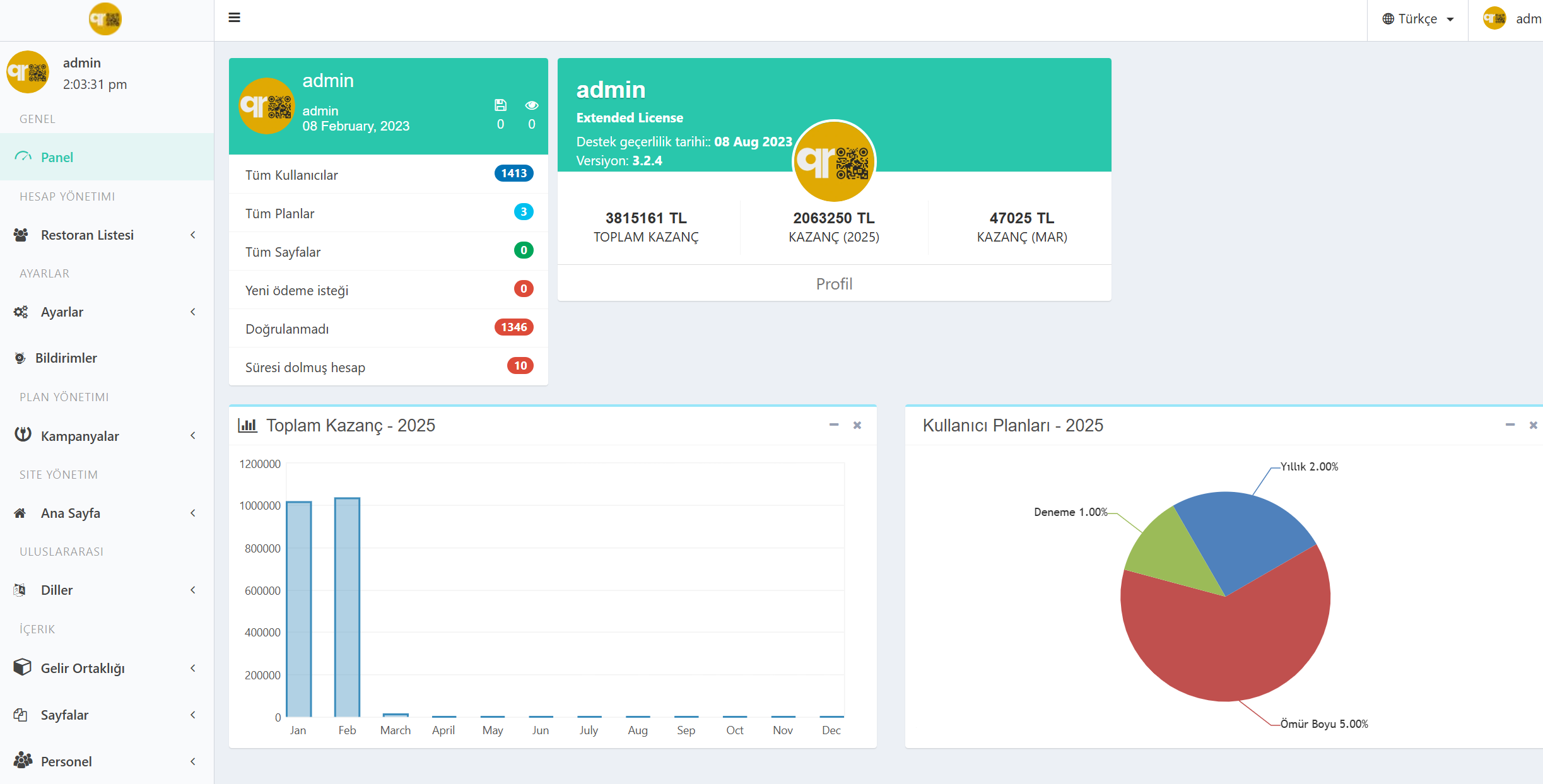The height and width of the screenshot is (784, 1543).
Task: Click the Gelir Ortaklığı cube icon
Action: (22, 667)
